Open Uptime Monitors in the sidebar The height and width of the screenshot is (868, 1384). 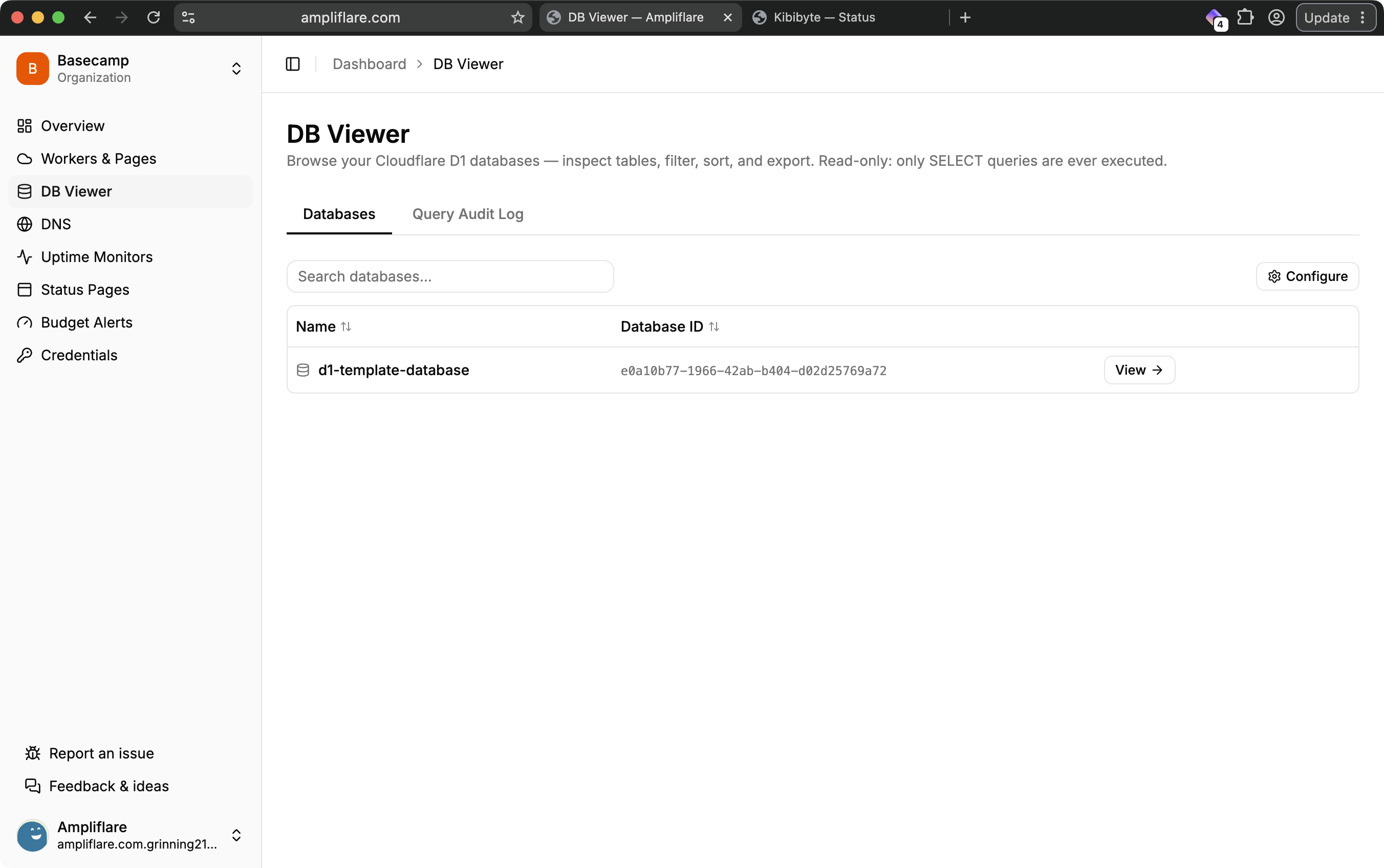click(131, 256)
